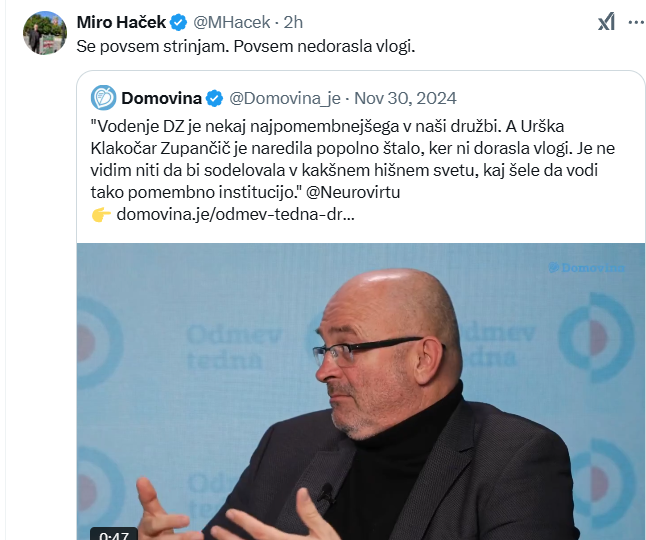Select the text 'Se povsem strinjam'

pos(152,47)
